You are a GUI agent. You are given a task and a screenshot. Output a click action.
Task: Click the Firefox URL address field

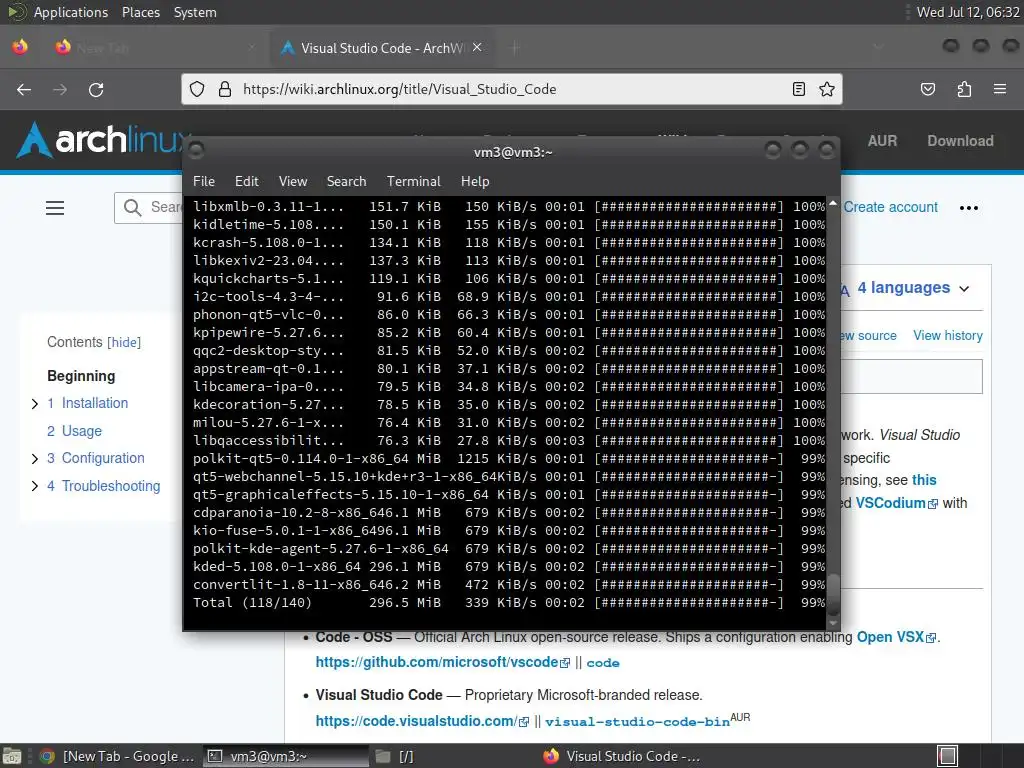(x=512, y=89)
